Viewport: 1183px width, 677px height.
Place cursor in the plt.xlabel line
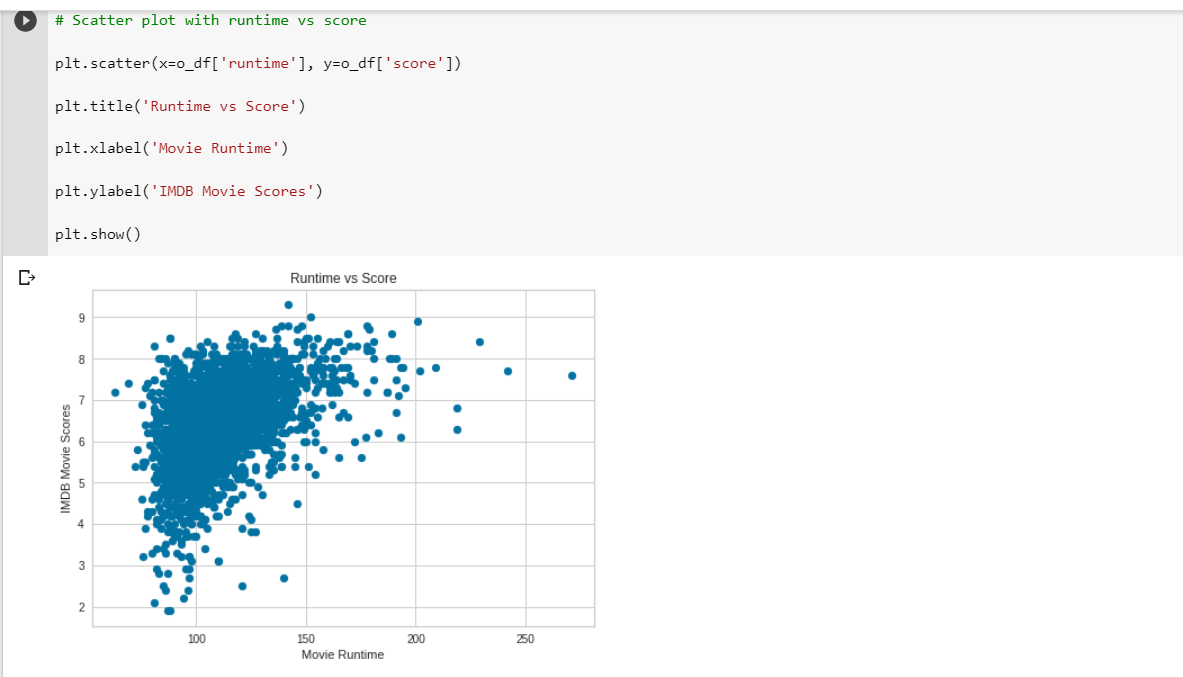point(171,149)
